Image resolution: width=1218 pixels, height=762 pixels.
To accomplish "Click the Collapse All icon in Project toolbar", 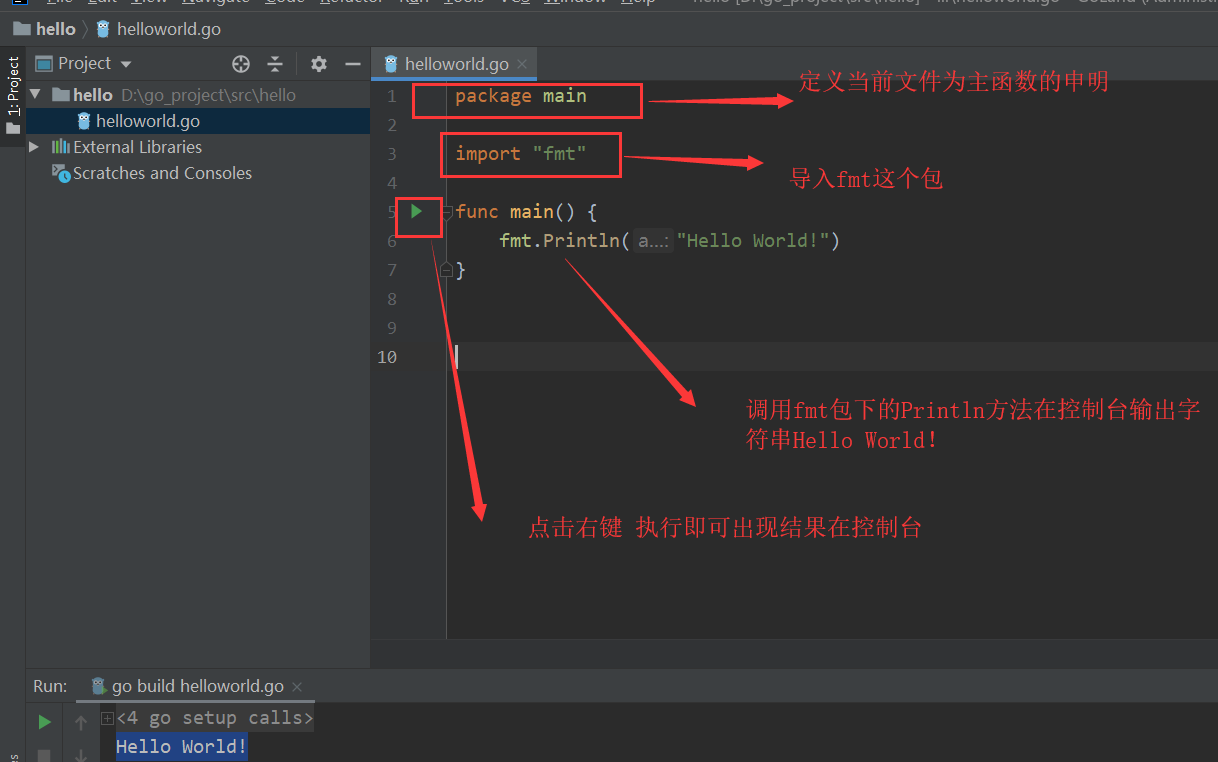I will click(x=275, y=64).
